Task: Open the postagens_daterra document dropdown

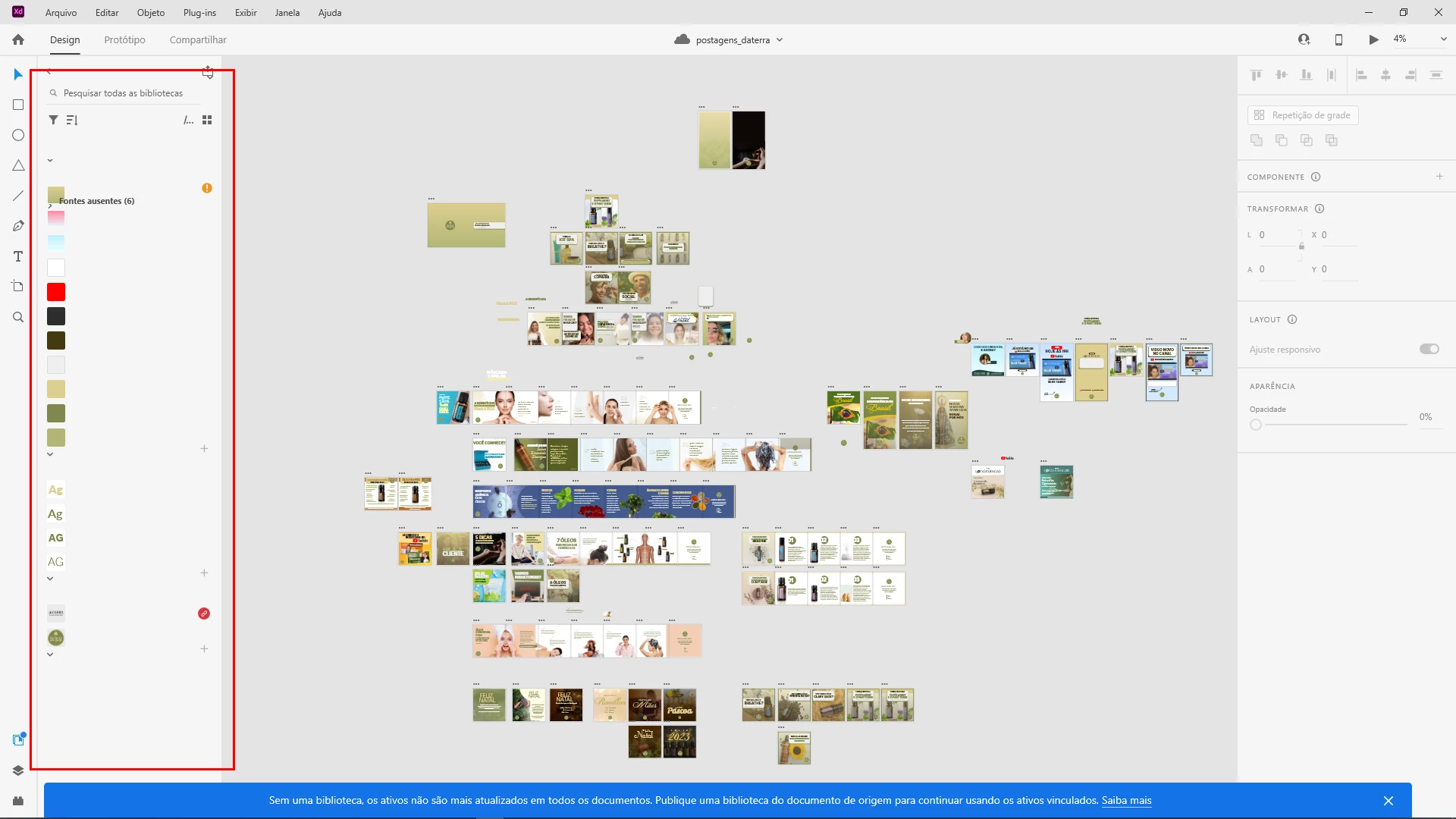Action: (780, 40)
